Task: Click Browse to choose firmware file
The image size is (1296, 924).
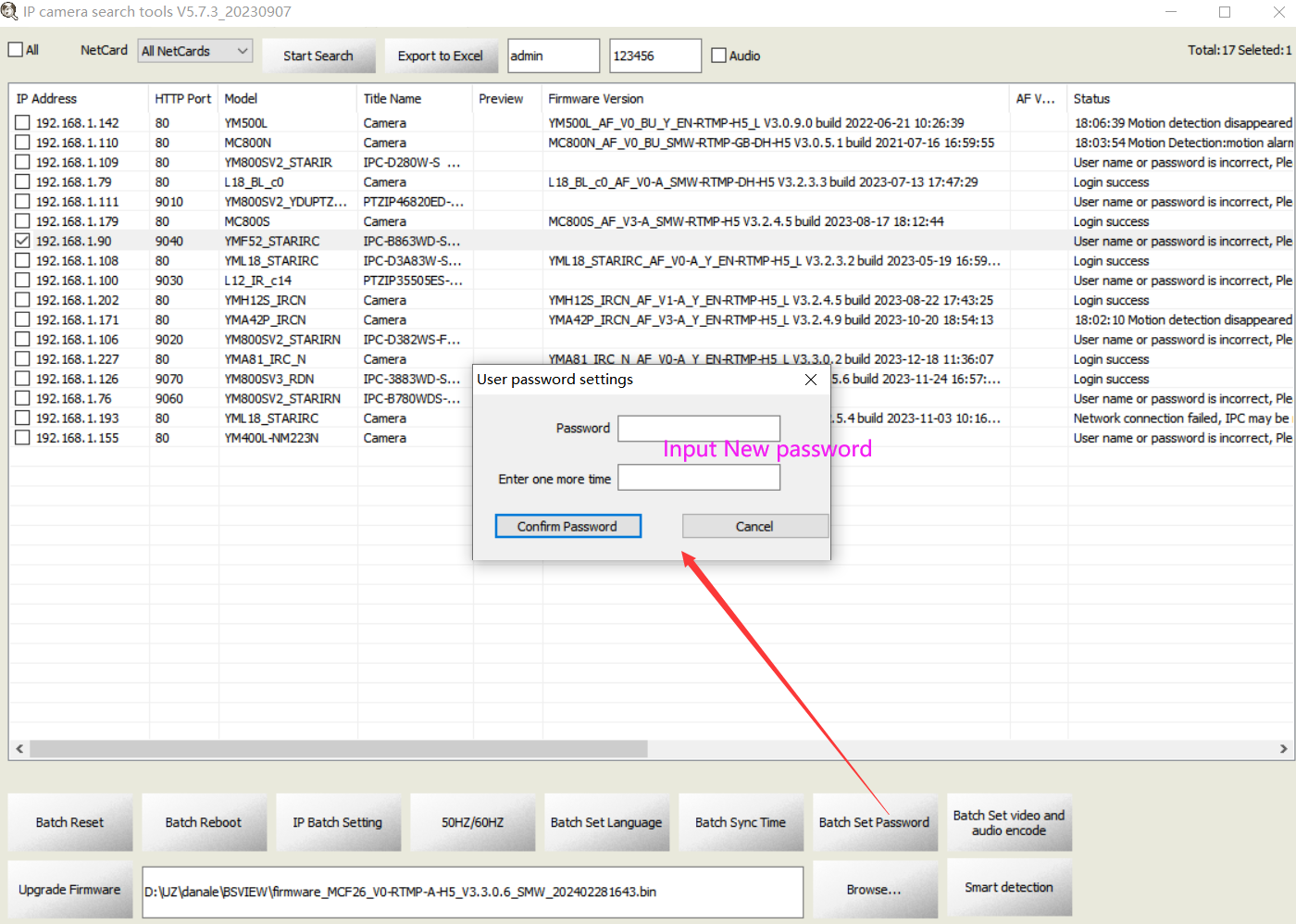Action: tap(873, 890)
